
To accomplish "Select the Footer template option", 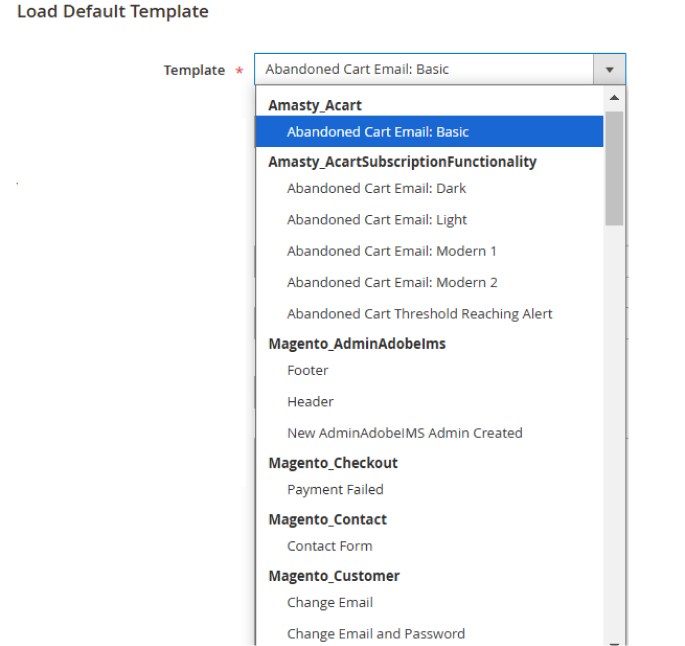I will pos(429,370).
